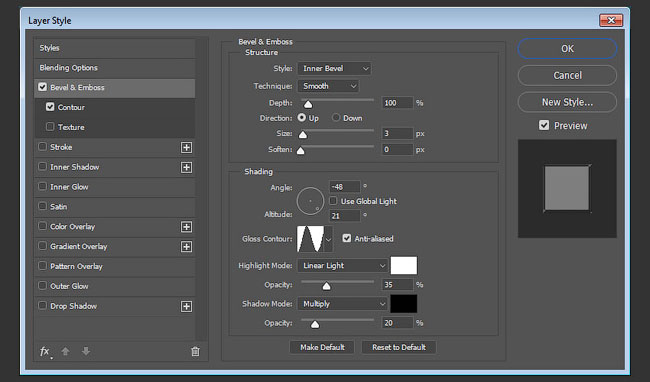This screenshot has height=382, width=650.
Task: Click the Altitude field showing 21
Action: coord(344,216)
